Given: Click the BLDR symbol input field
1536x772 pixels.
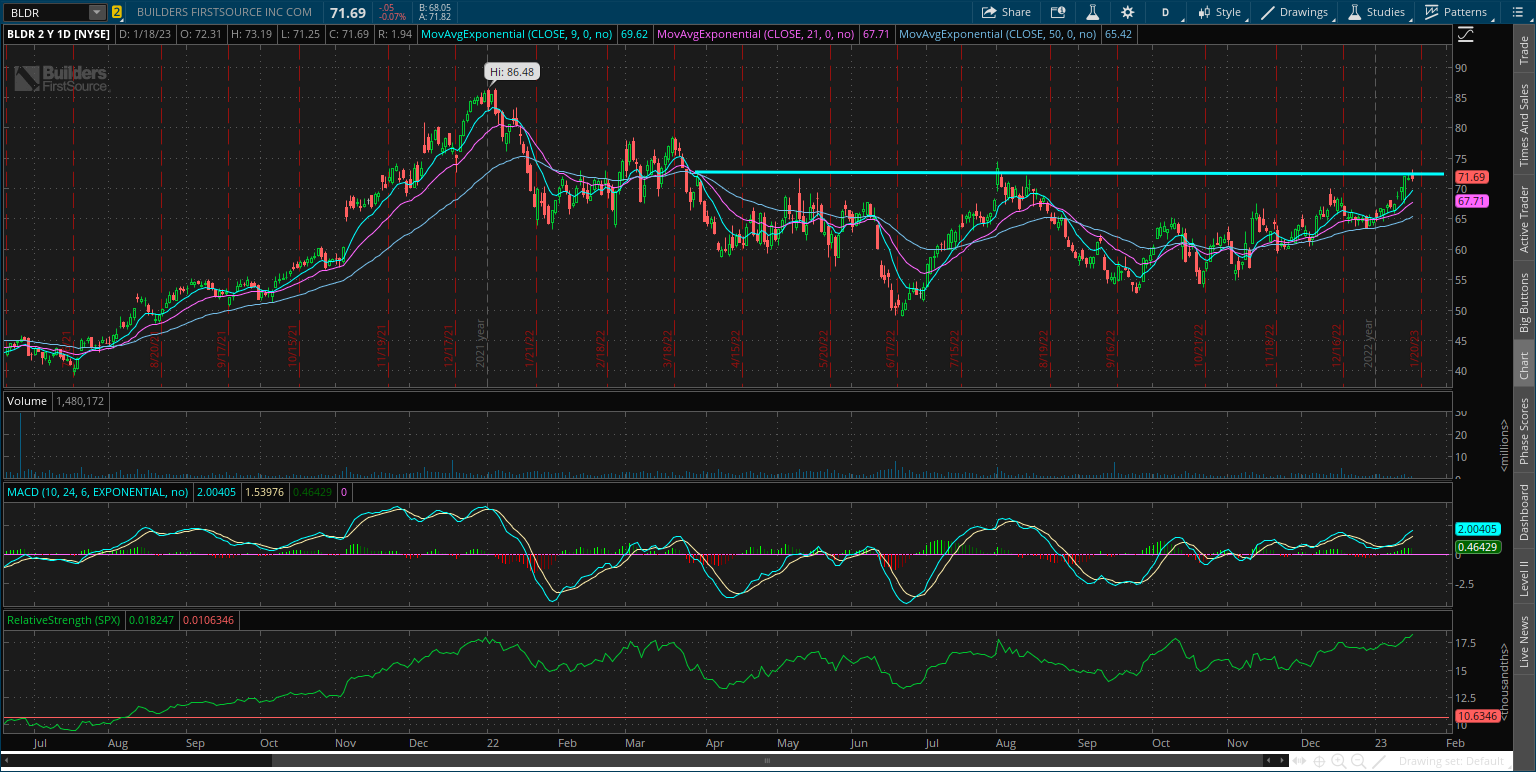Looking at the screenshot, I should coord(47,12).
